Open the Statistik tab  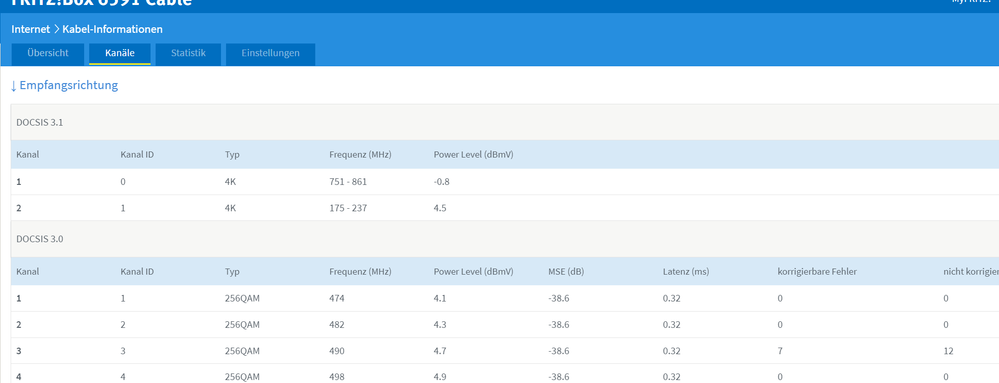pyautogui.click(x=188, y=54)
